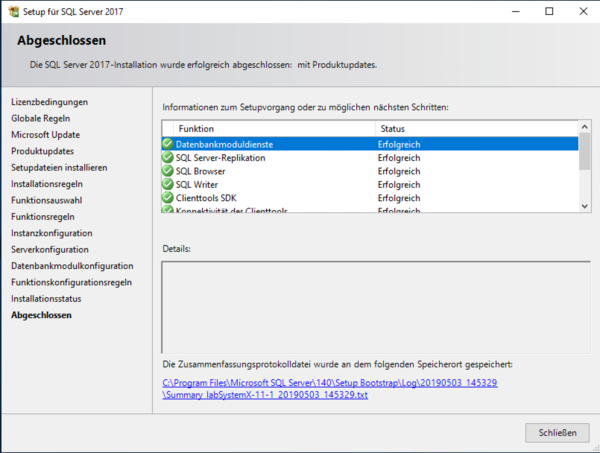Click the Funktion column header
This screenshot has width=600, height=453.
274,129
